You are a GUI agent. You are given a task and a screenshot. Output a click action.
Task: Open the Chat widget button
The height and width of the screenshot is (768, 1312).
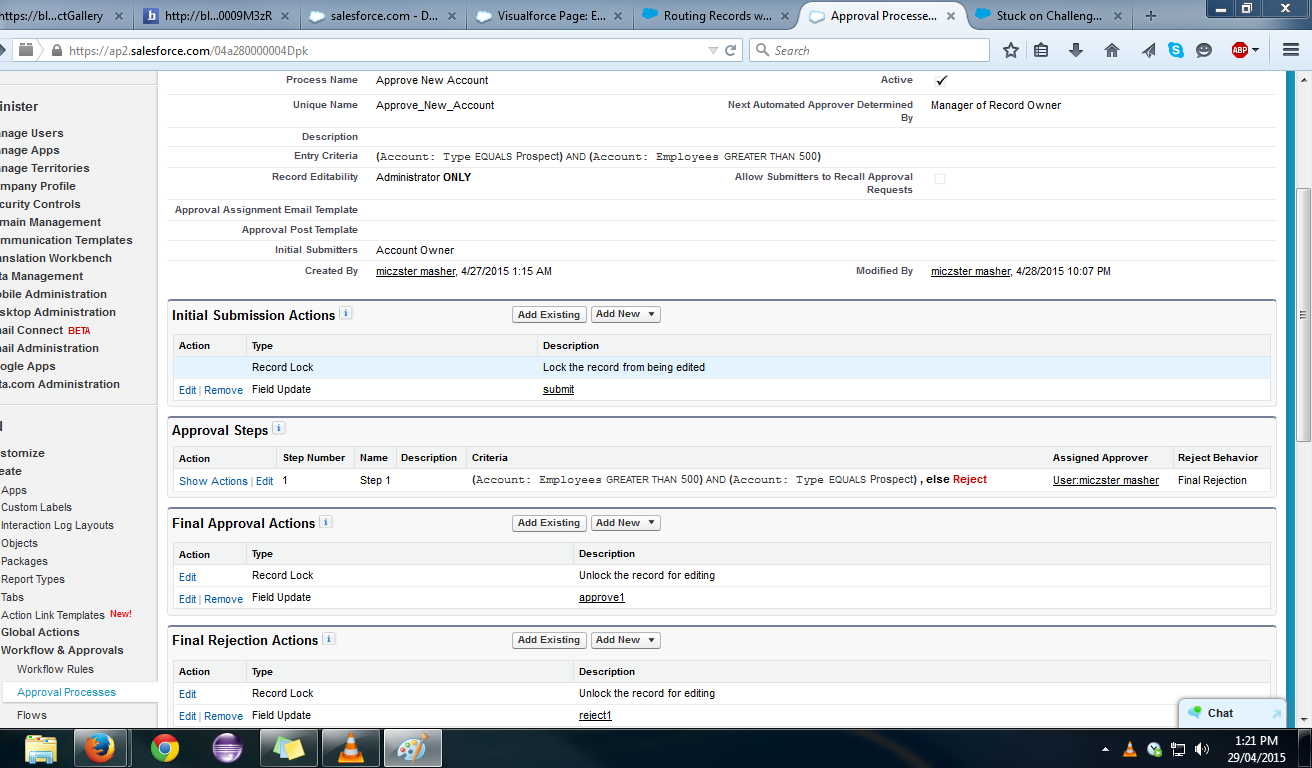[1232, 714]
